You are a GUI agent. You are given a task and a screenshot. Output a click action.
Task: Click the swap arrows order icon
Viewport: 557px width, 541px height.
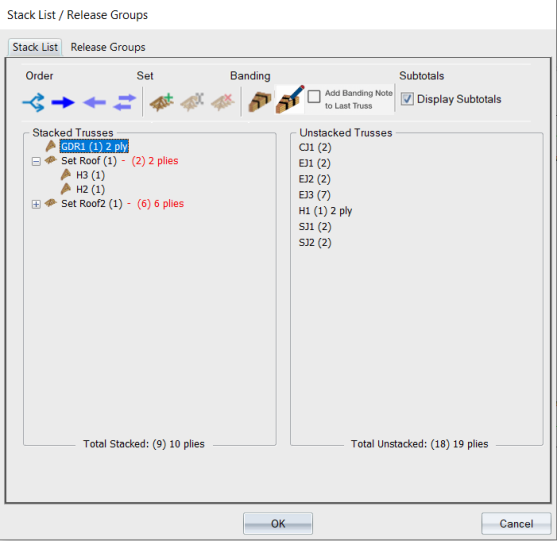click(125, 103)
